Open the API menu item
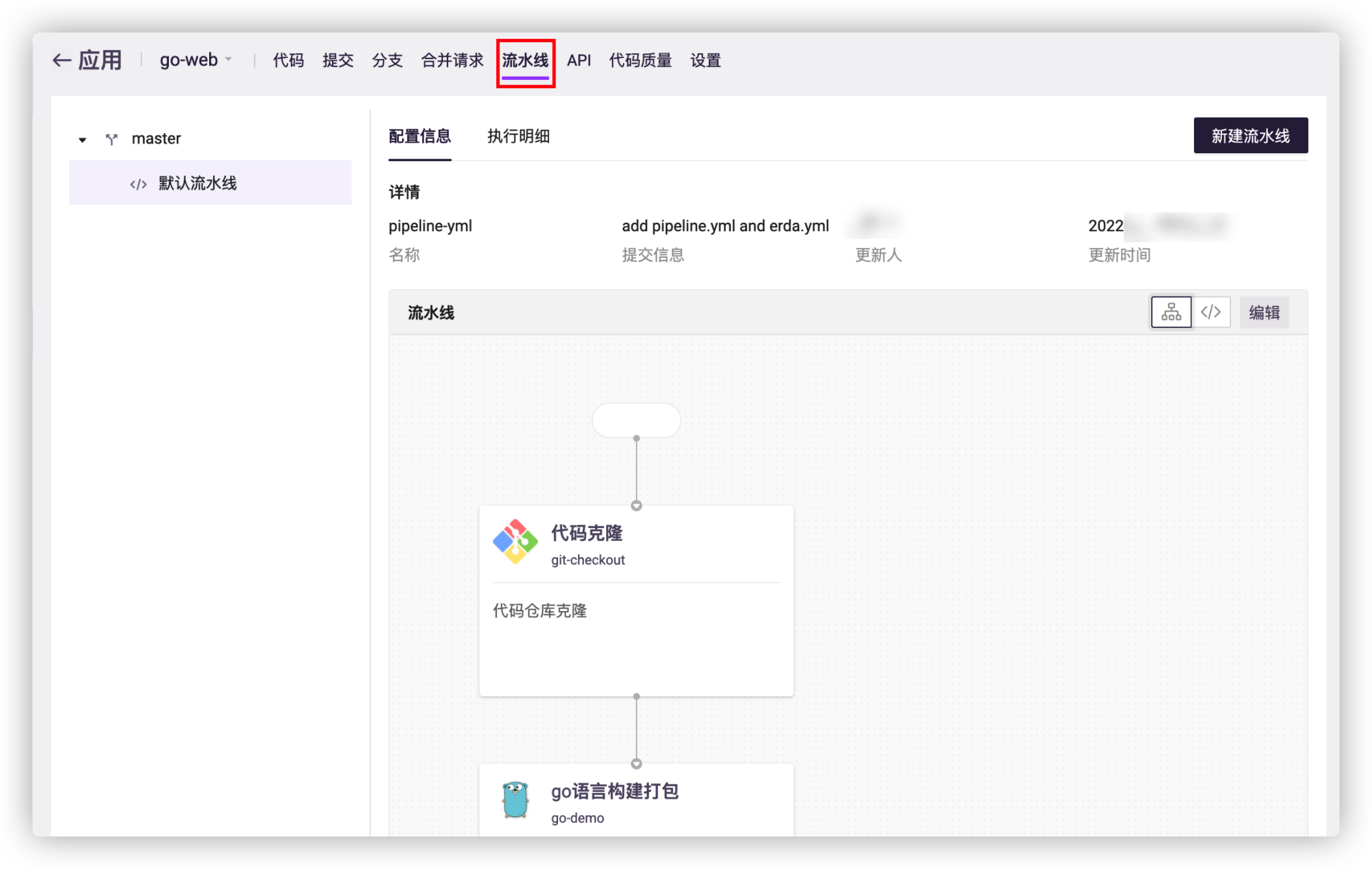Viewport: 1372px width, 869px height. pos(579,60)
